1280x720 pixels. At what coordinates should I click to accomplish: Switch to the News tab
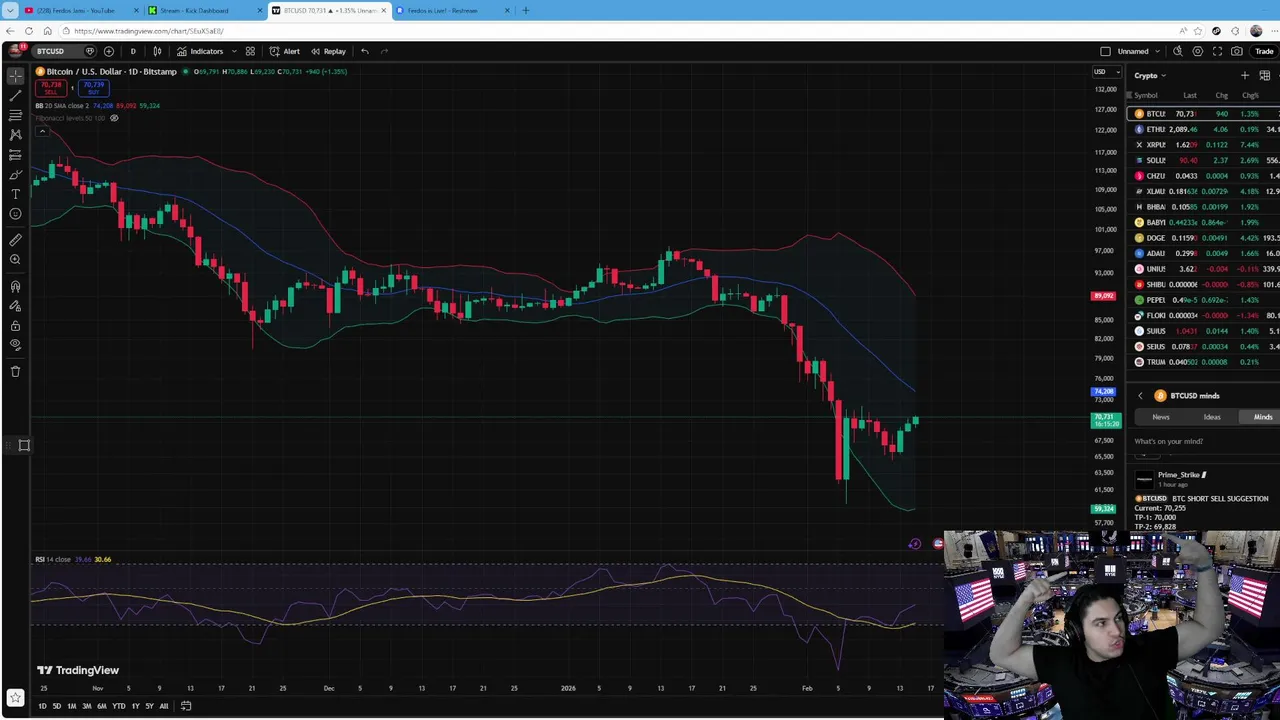coord(1160,417)
